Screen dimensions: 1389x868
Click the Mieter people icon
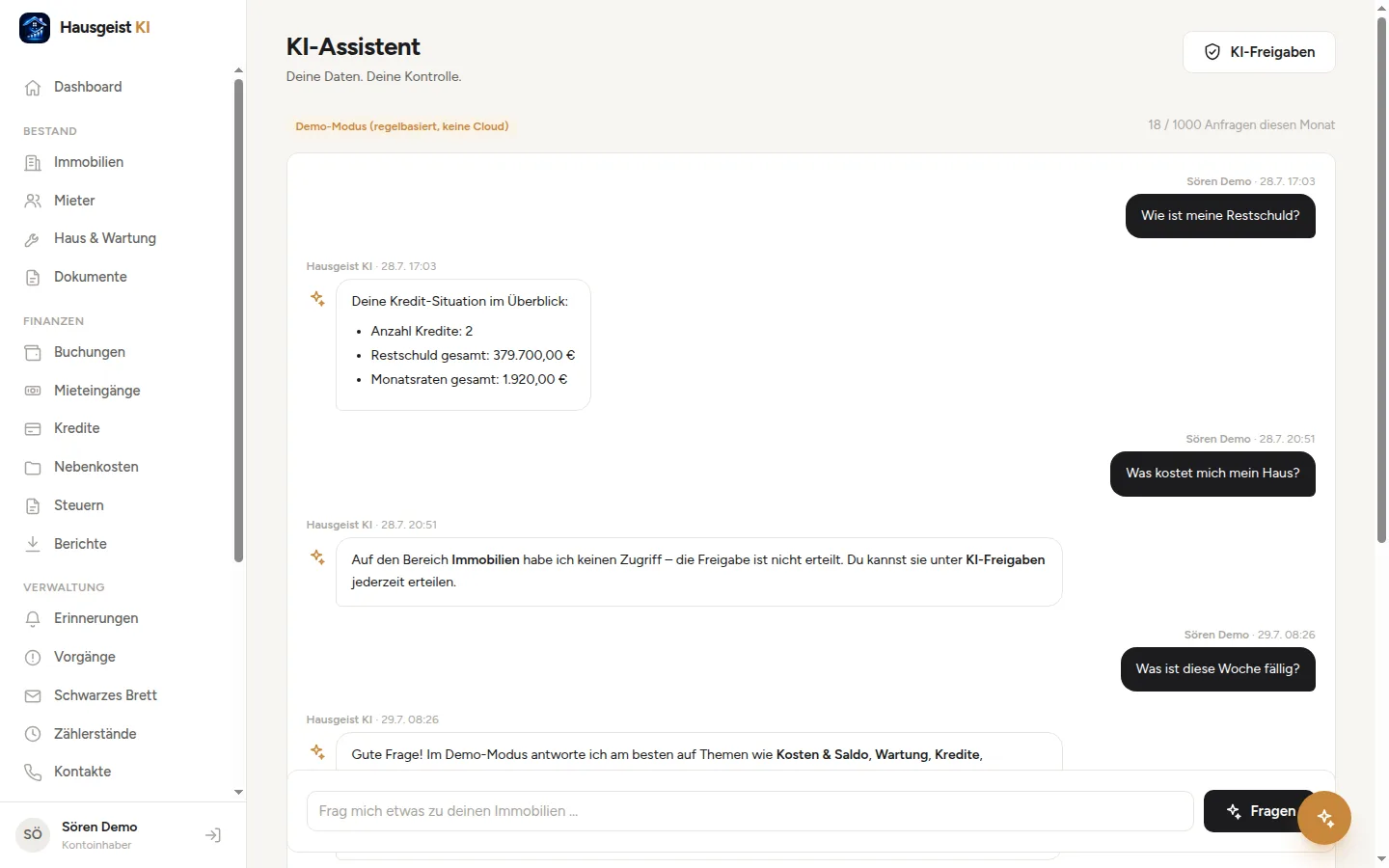tap(33, 201)
